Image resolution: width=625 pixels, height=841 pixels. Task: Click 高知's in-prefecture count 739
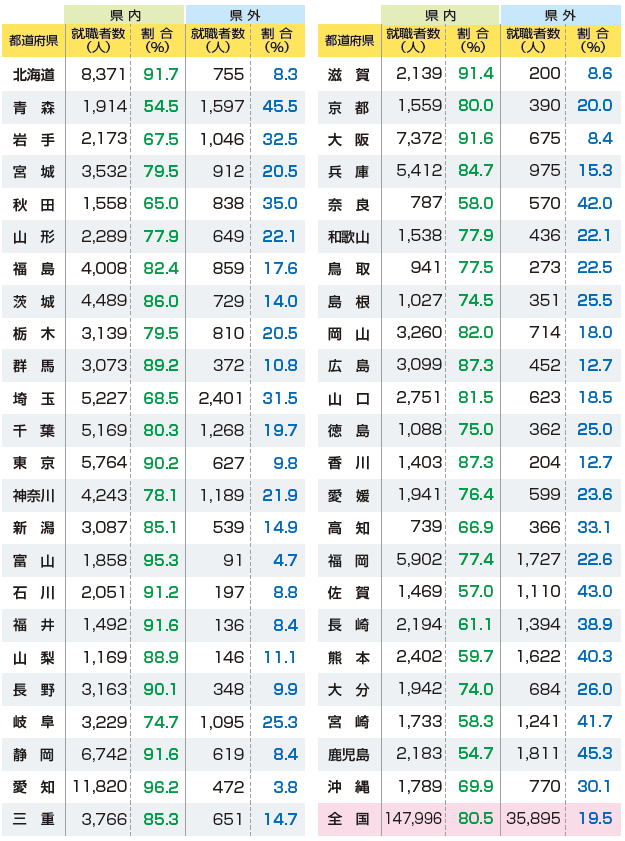(427, 527)
